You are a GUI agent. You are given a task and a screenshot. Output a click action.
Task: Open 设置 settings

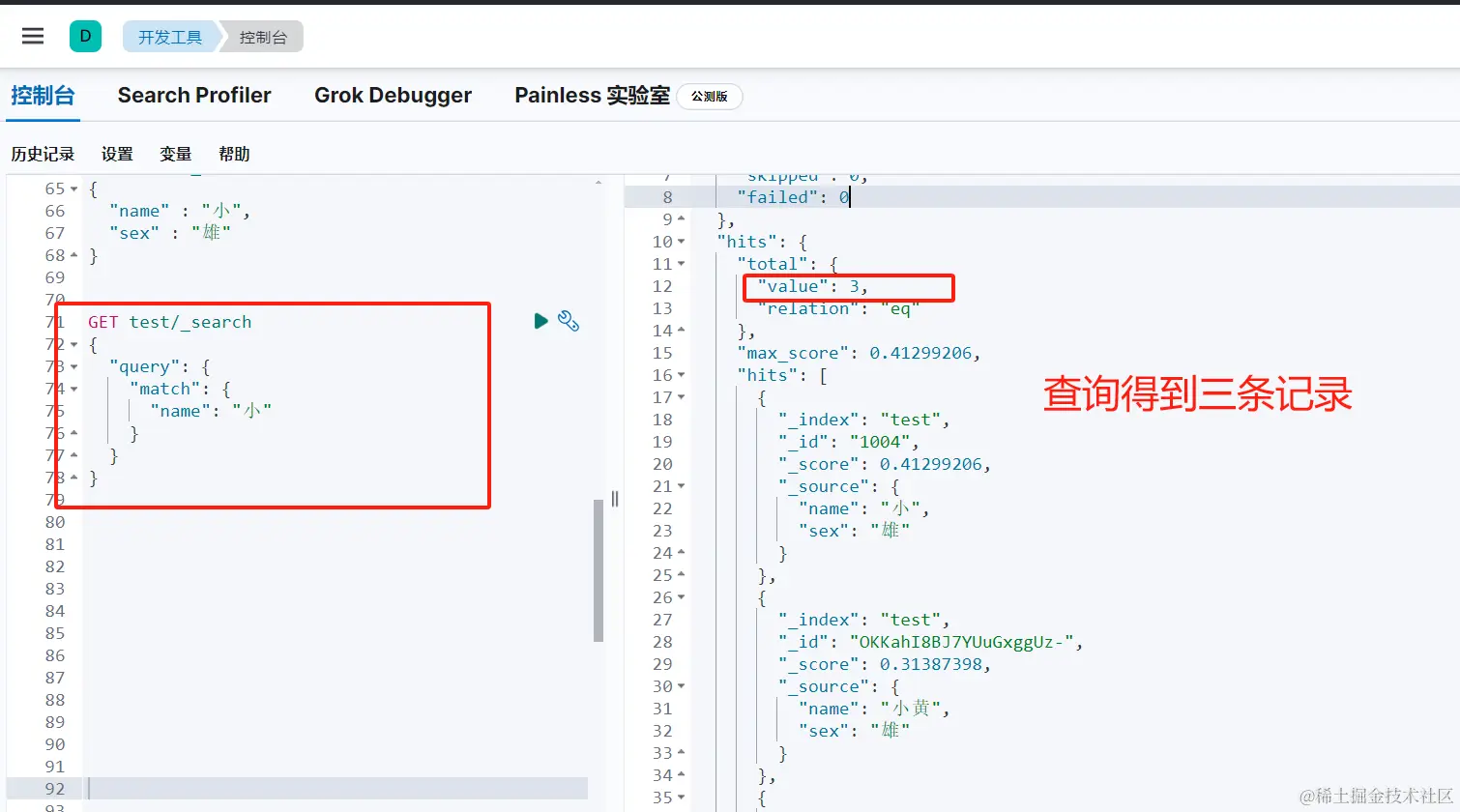tap(117, 154)
